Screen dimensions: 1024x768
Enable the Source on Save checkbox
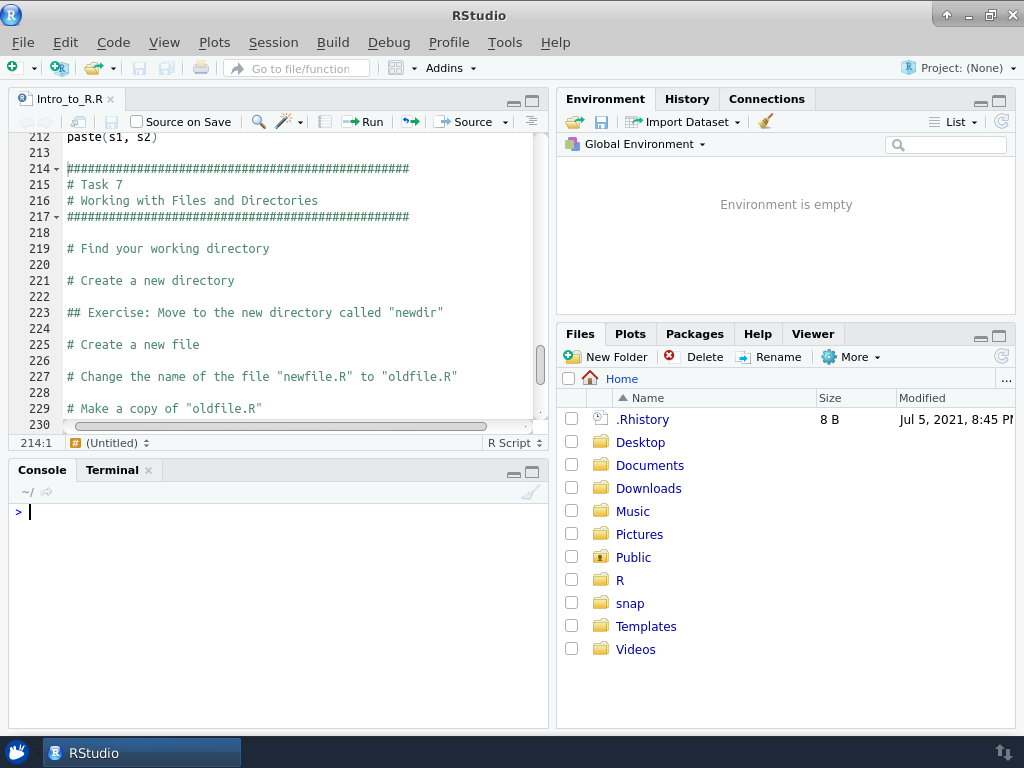(x=137, y=122)
